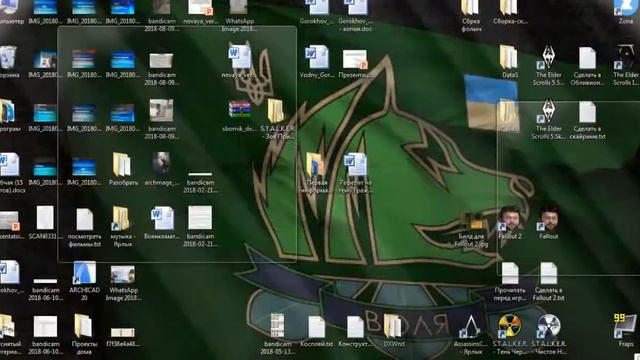Select S.T.A.L.K.E.R. Чистое Небо shortcut
640x360 pixels.
click(x=548, y=334)
